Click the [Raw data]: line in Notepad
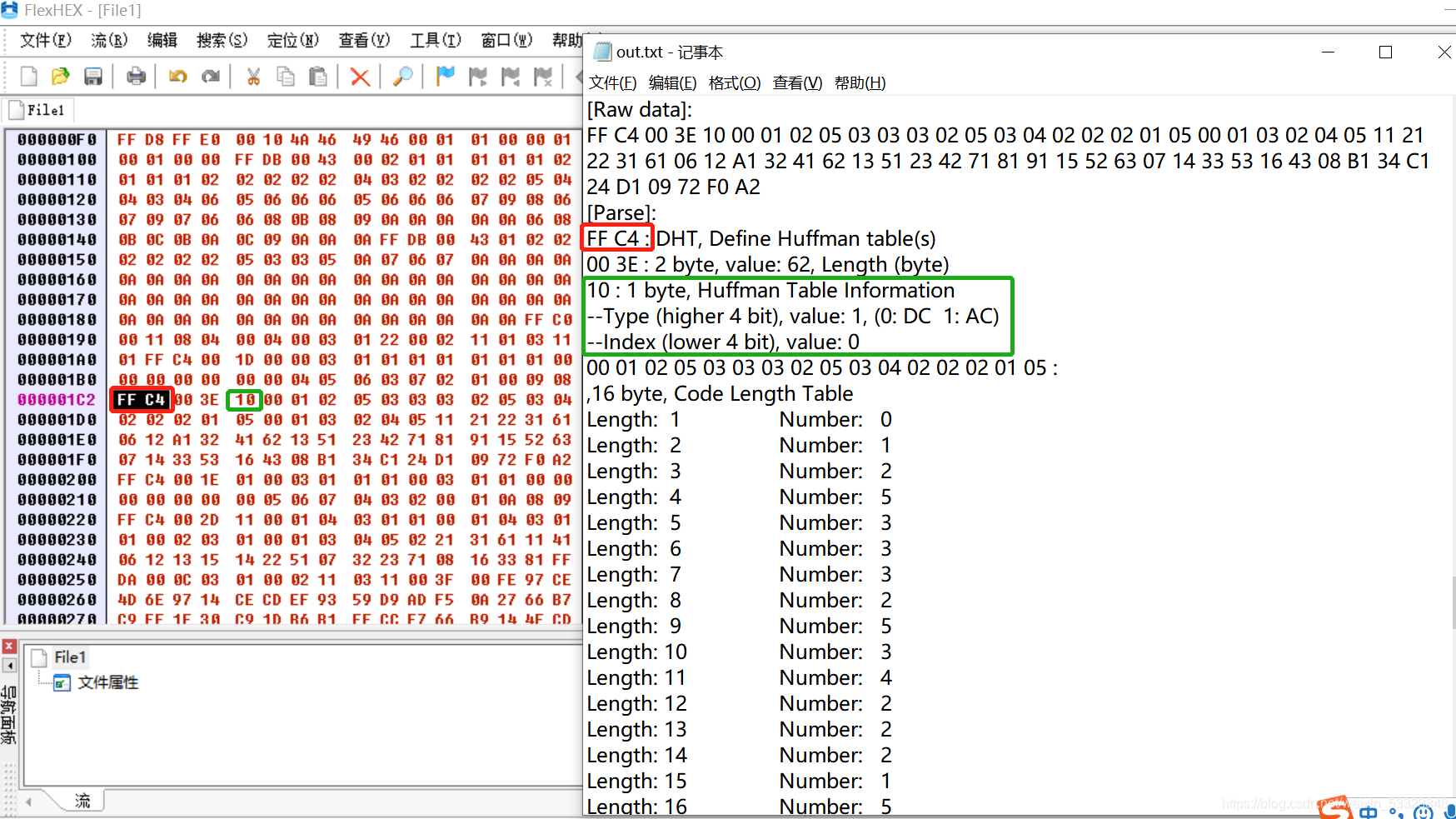Image resolution: width=1456 pixels, height=819 pixels. click(x=639, y=110)
